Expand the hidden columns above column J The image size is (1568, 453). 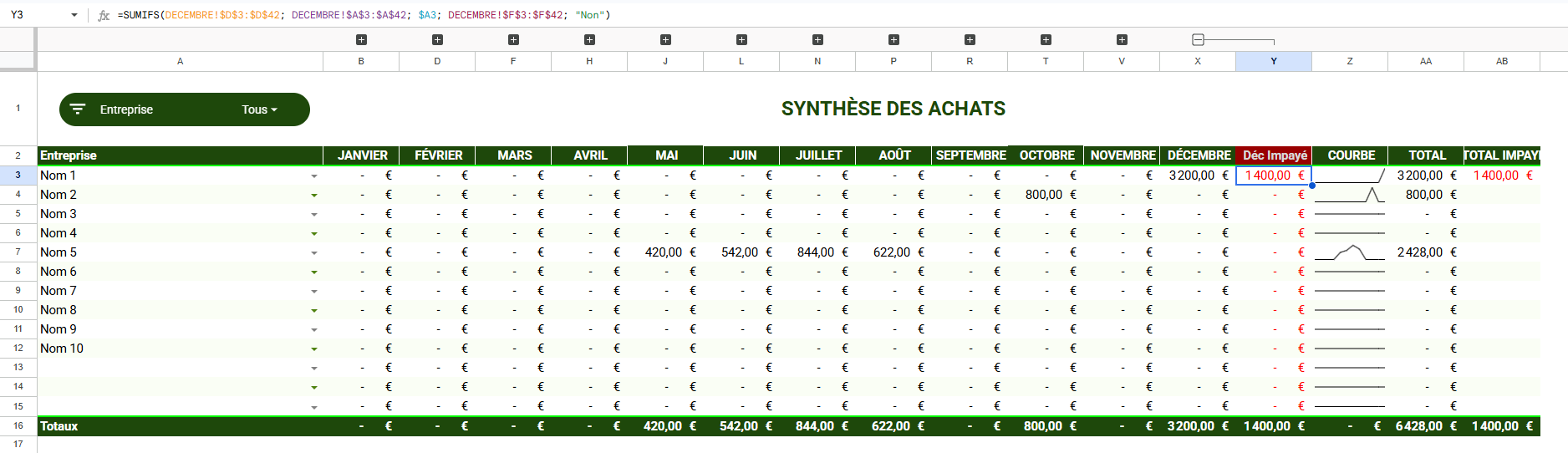tap(665, 40)
